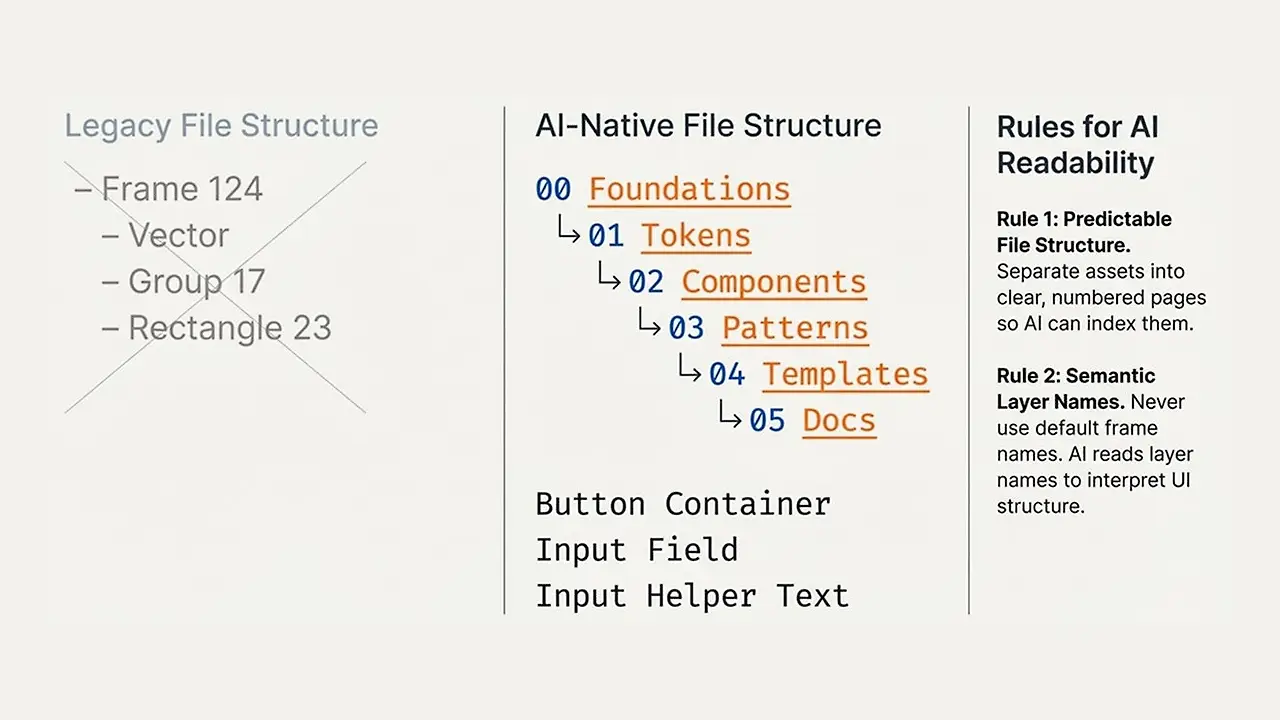Viewport: 1280px width, 720px height.
Task: Click the arrow icon before 04 Templates
Action: 689,369
